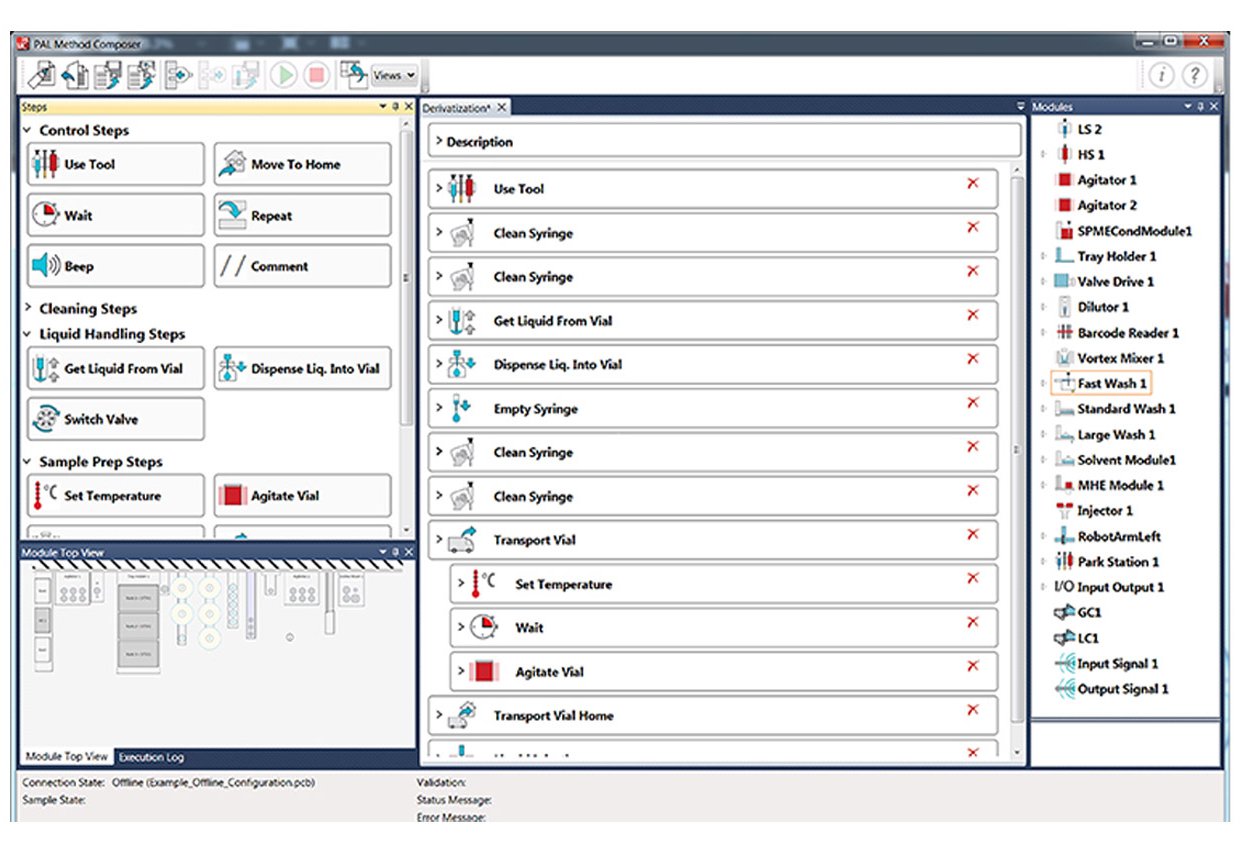Click the Agitate Vial step button
Screen dimensions: 1245x852
click(302, 496)
